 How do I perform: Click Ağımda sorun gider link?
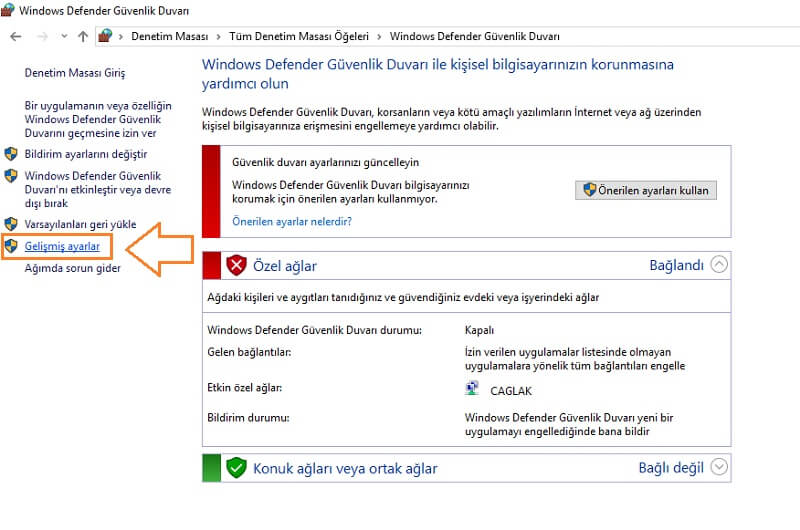(x=73, y=268)
